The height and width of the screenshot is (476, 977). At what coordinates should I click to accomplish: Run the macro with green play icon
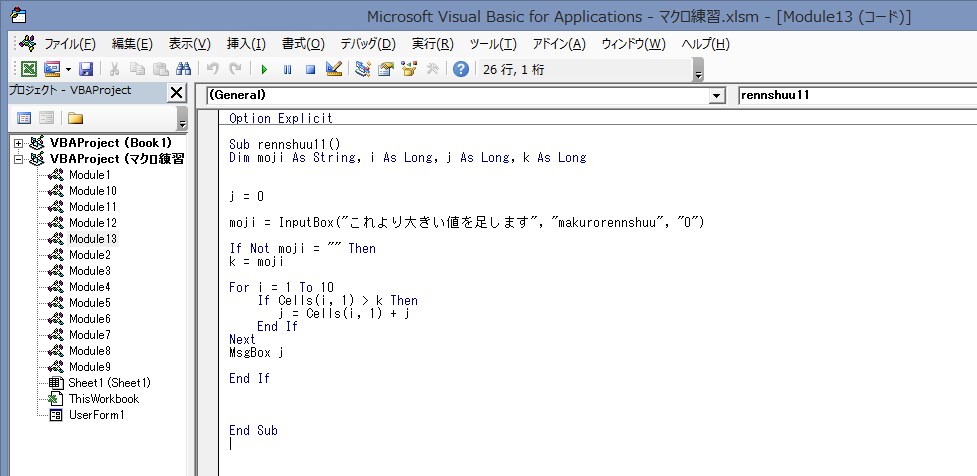tap(264, 69)
